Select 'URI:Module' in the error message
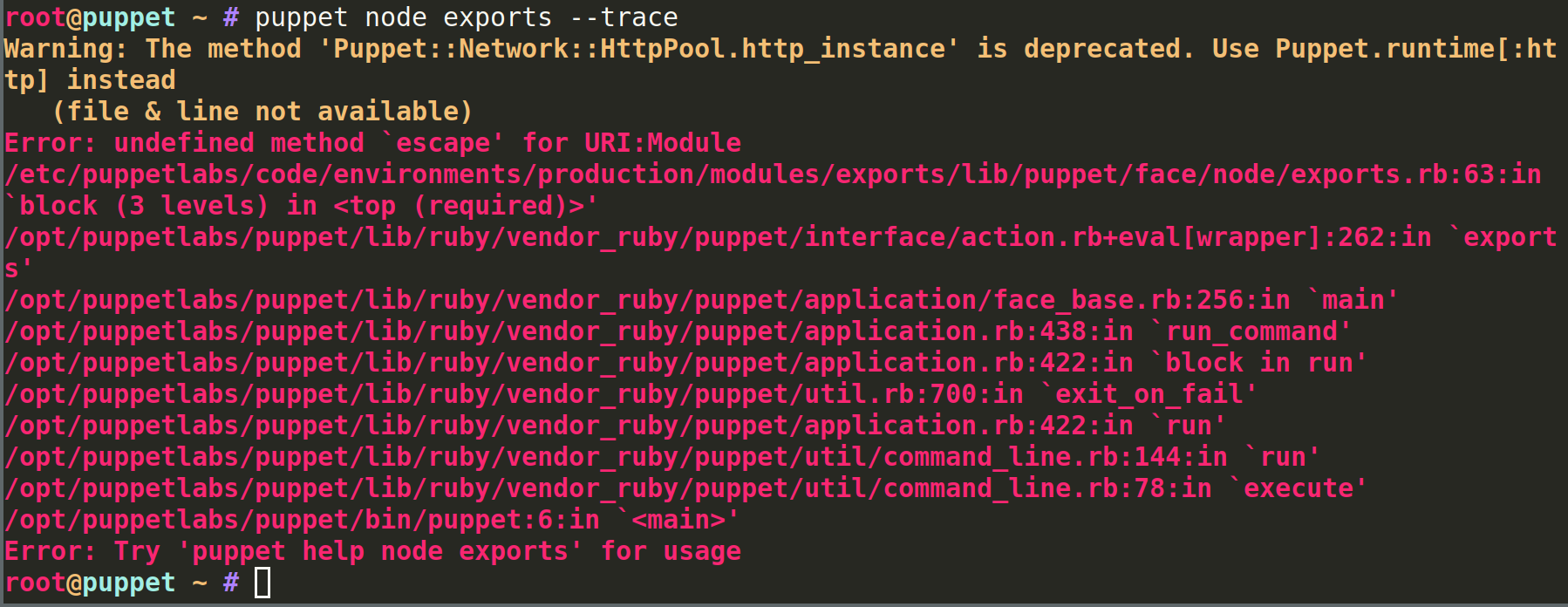This screenshot has width=1568, height=607. click(x=663, y=143)
